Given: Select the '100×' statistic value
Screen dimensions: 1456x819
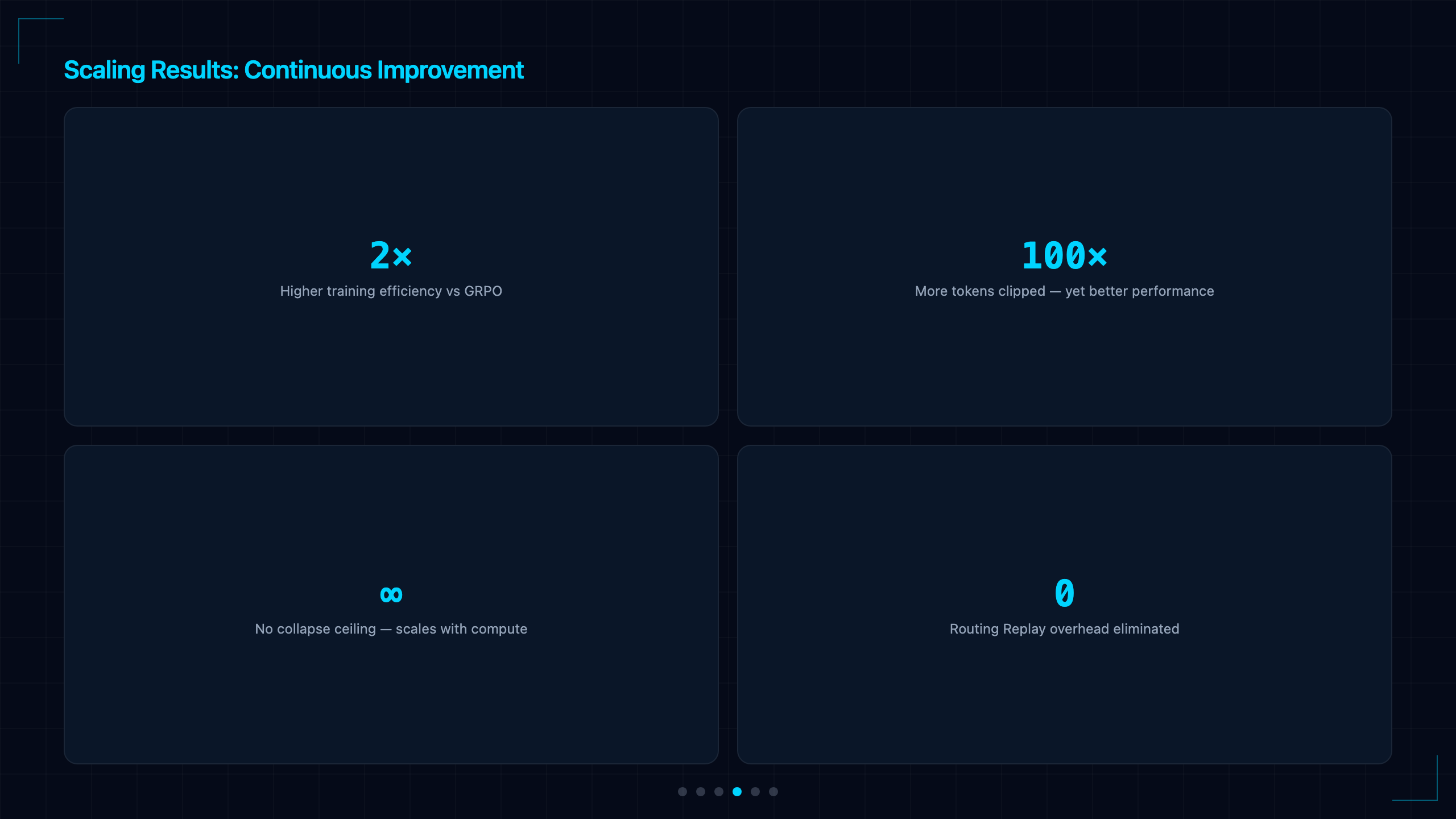Looking at the screenshot, I should 1065,255.
